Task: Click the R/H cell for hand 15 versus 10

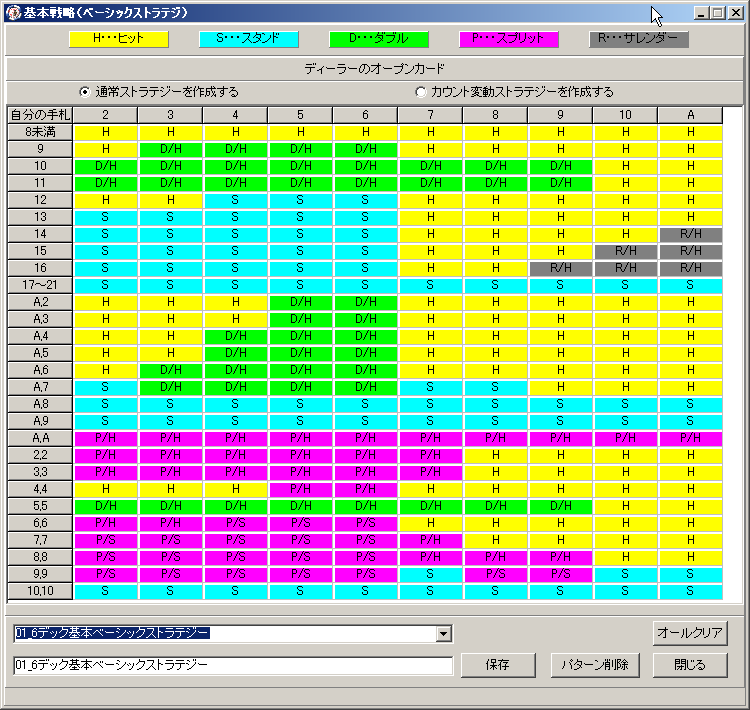Action: (x=626, y=251)
